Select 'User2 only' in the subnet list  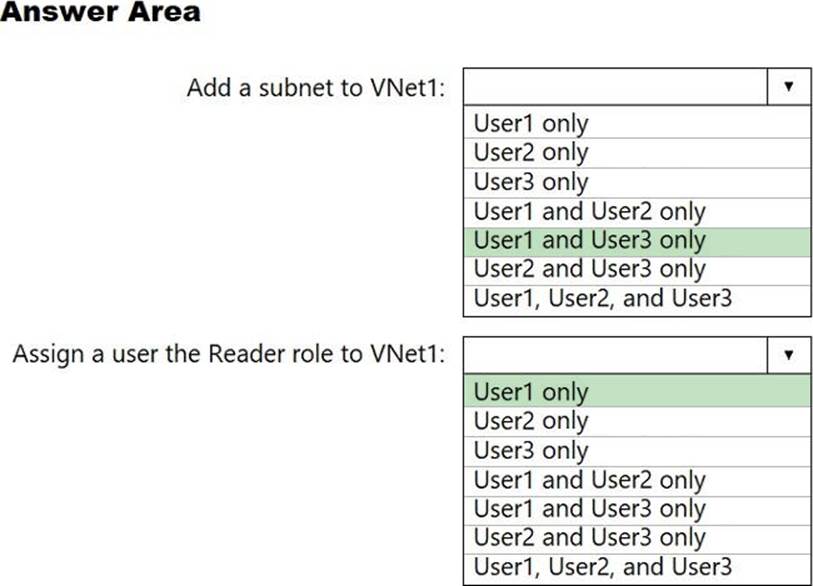tap(636, 153)
